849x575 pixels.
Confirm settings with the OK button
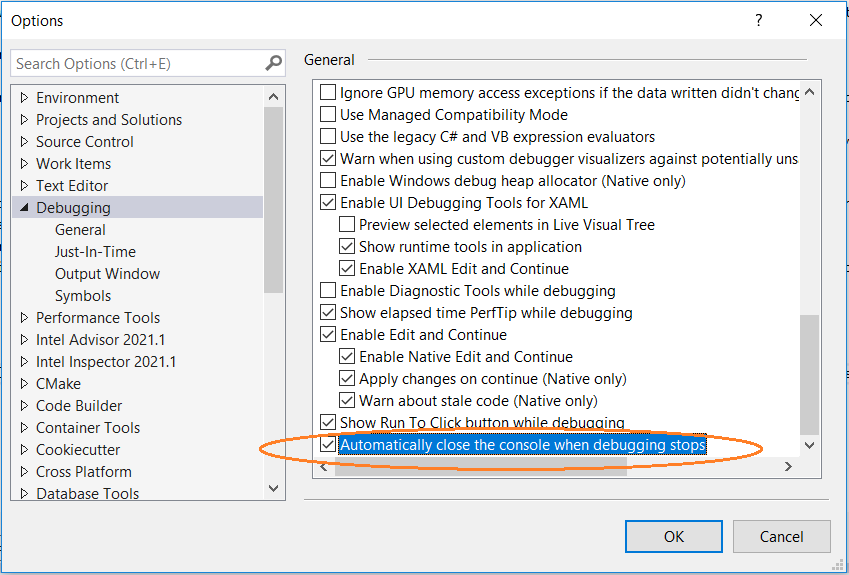tap(674, 537)
